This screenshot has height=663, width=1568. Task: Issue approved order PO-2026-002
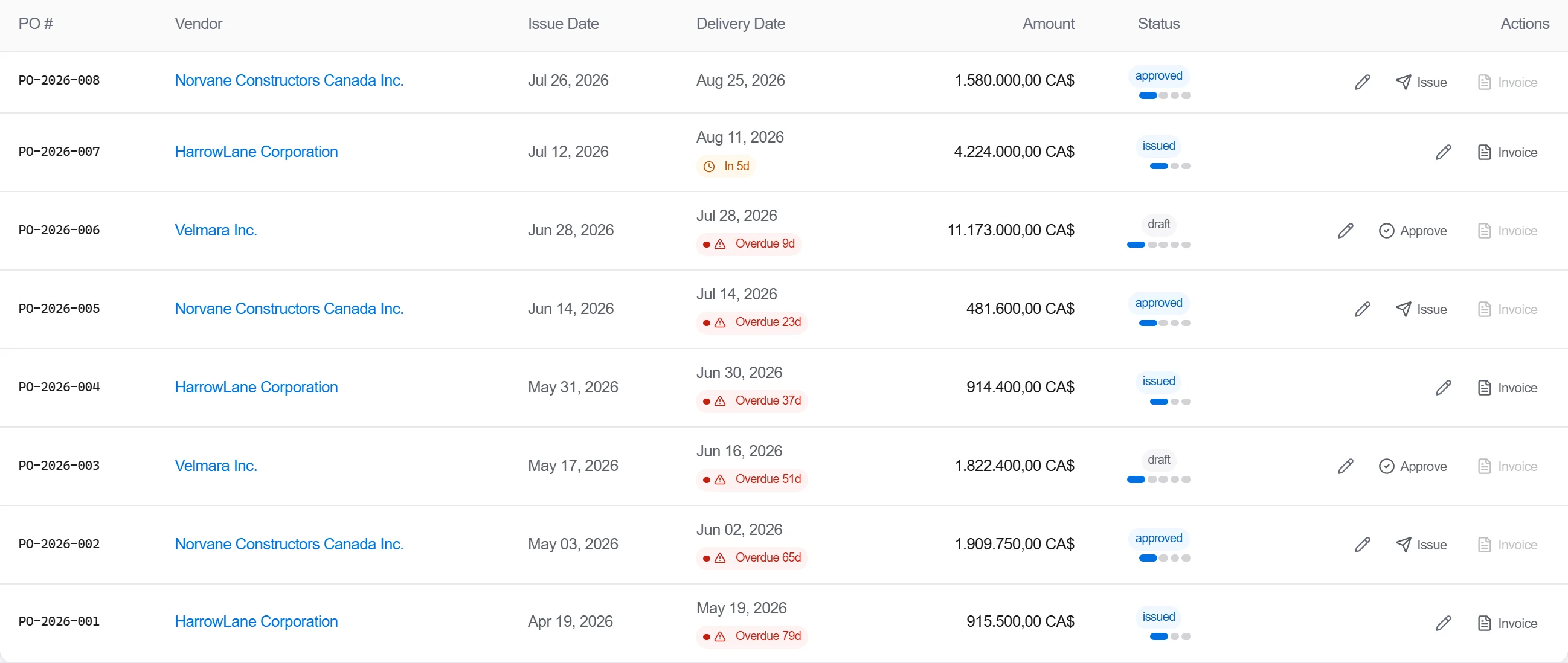coord(1421,545)
